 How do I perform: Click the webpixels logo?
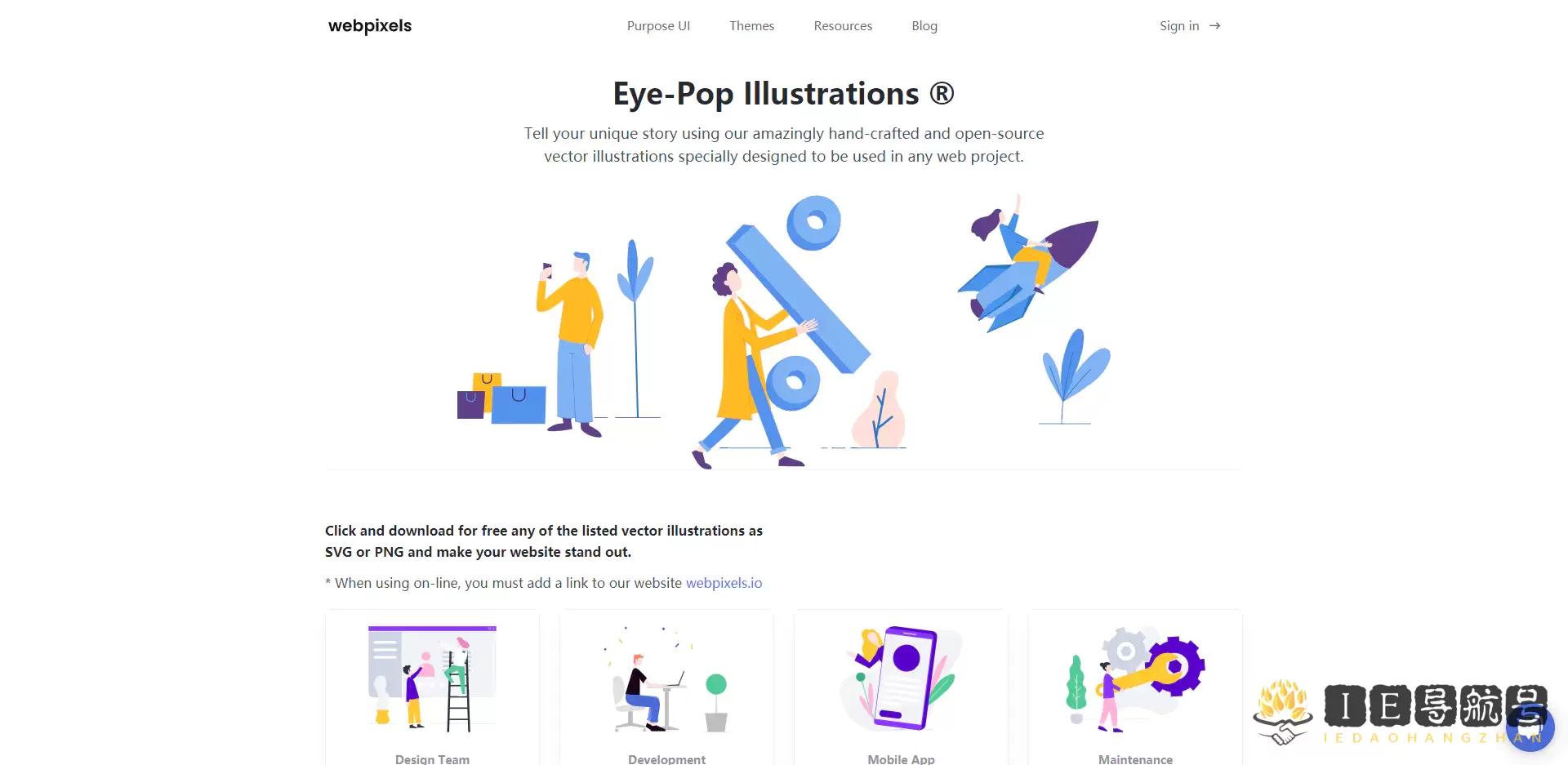tap(370, 26)
